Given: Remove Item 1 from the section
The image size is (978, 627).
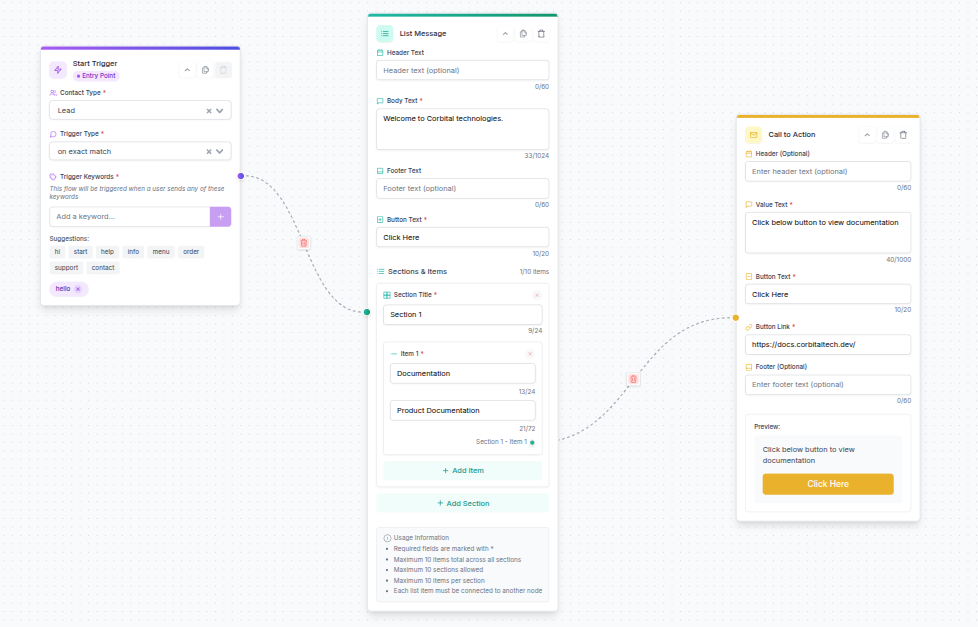Looking at the screenshot, I should pyautogui.click(x=530, y=354).
